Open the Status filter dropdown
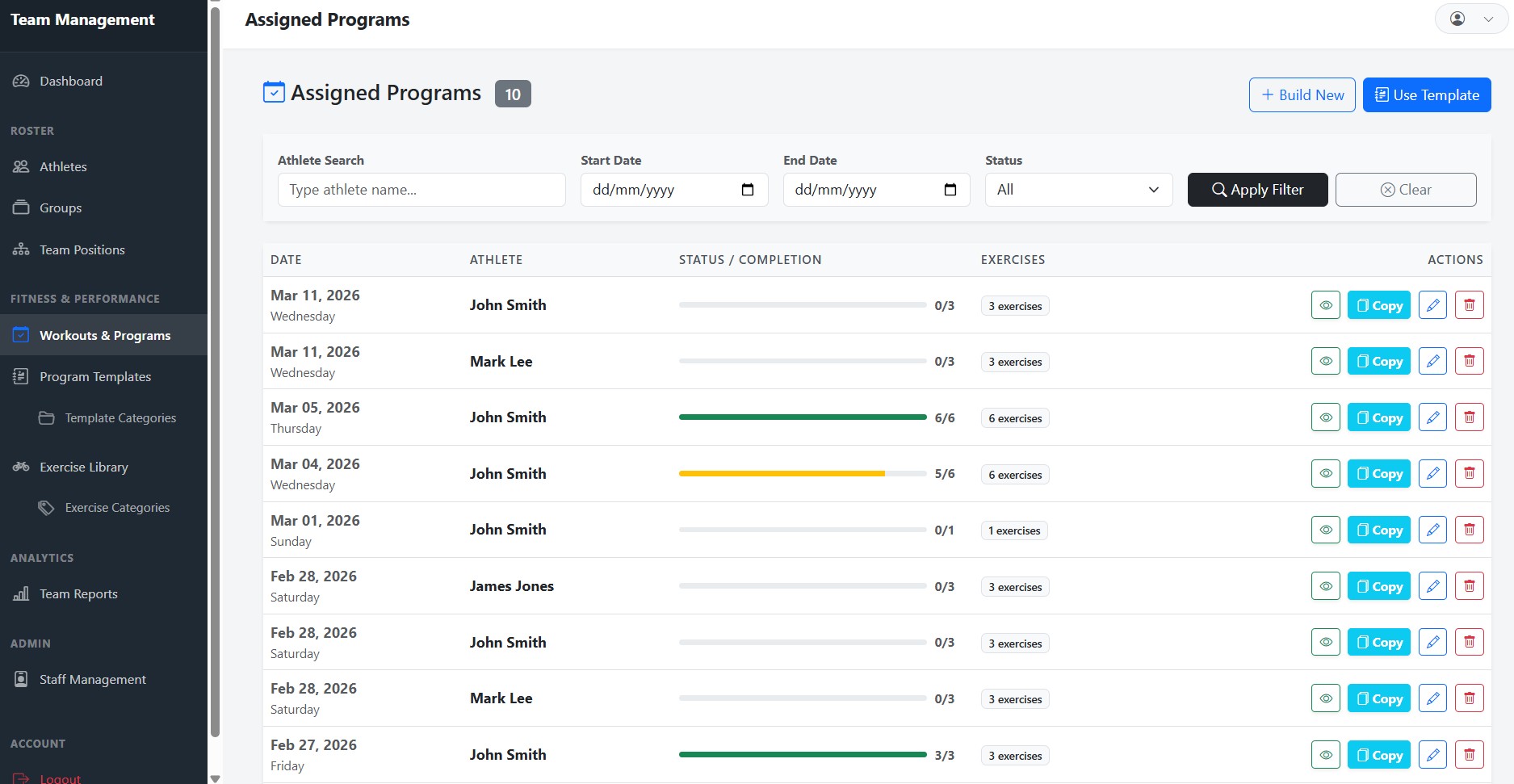 [1079, 190]
